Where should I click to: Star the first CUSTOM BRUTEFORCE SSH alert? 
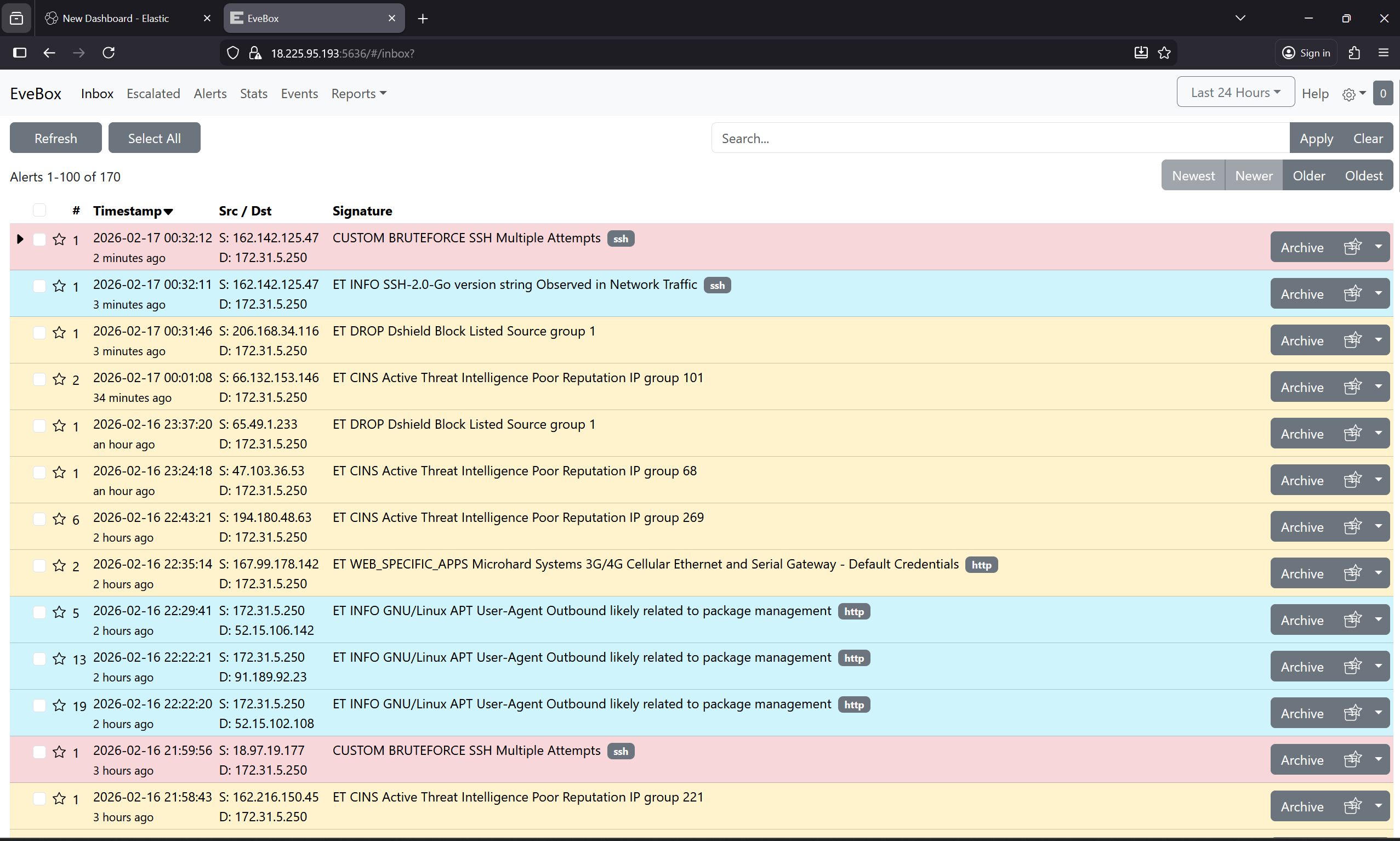pyautogui.click(x=60, y=239)
